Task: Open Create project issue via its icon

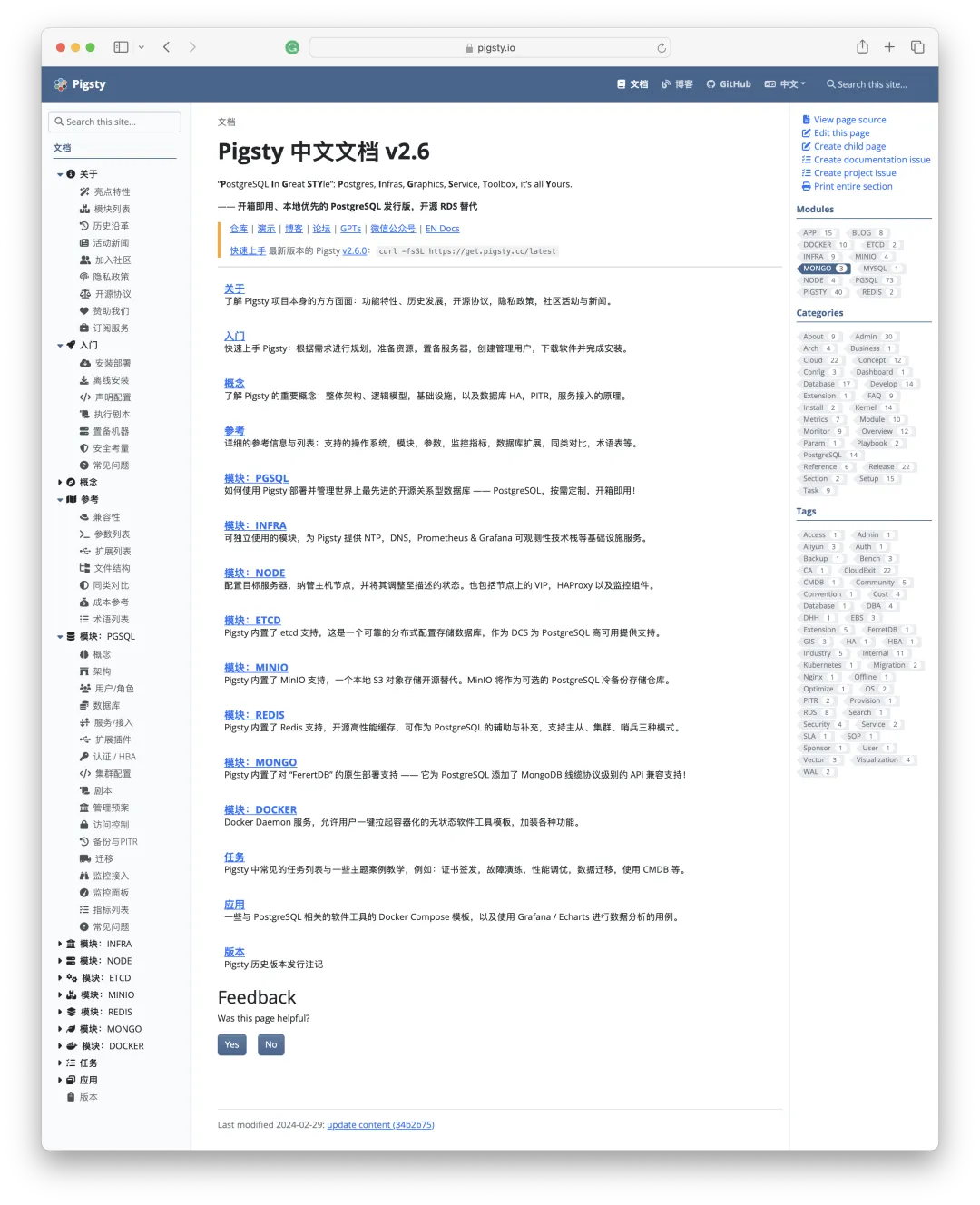Action: click(x=807, y=172)
